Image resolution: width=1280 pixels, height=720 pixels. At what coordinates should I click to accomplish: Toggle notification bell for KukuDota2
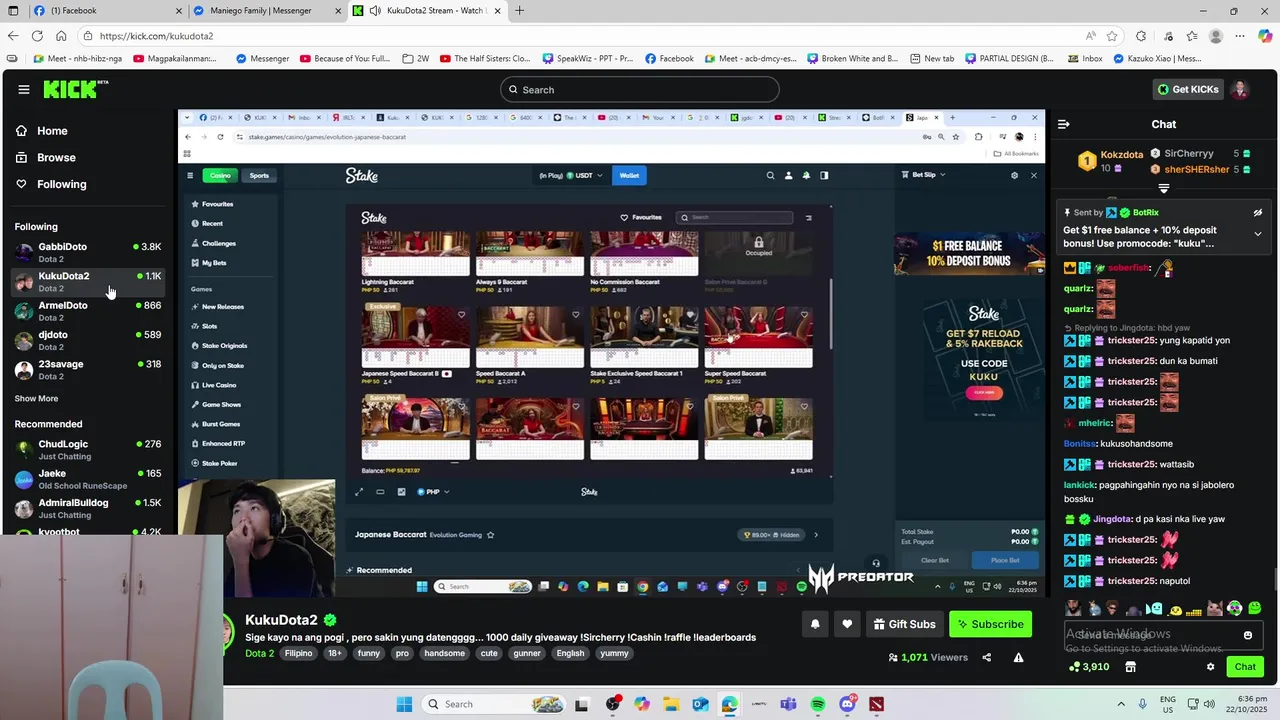tap(815, 624)
